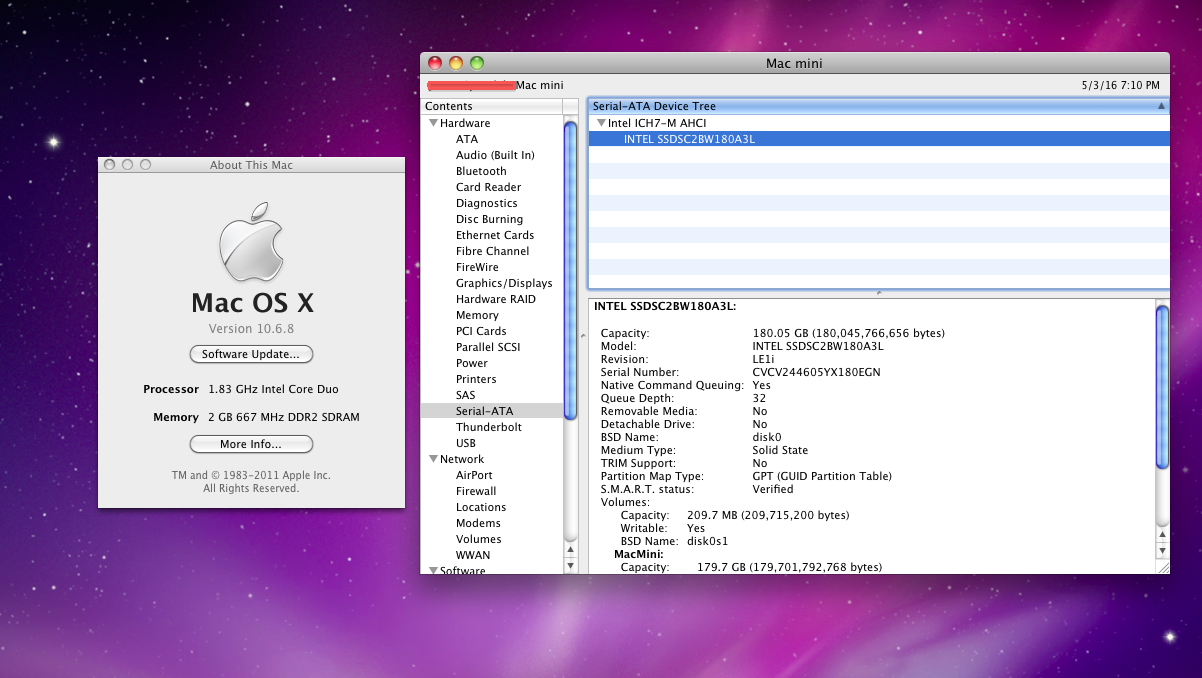Select Disc Burning in sidebar
The height and width of the screenshot is (678, 1202).
(489, 219)
